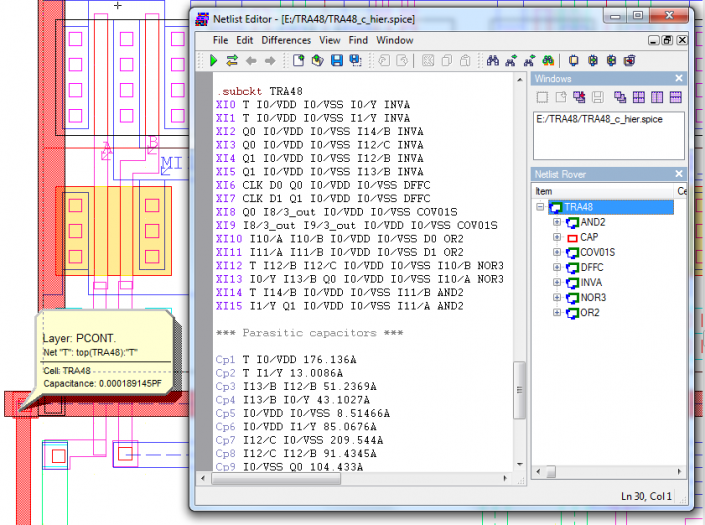The height and width of the screenshot is (525, 705).
Task: Expand the NOR3 tree node
Action: click(x=557, y=298)
